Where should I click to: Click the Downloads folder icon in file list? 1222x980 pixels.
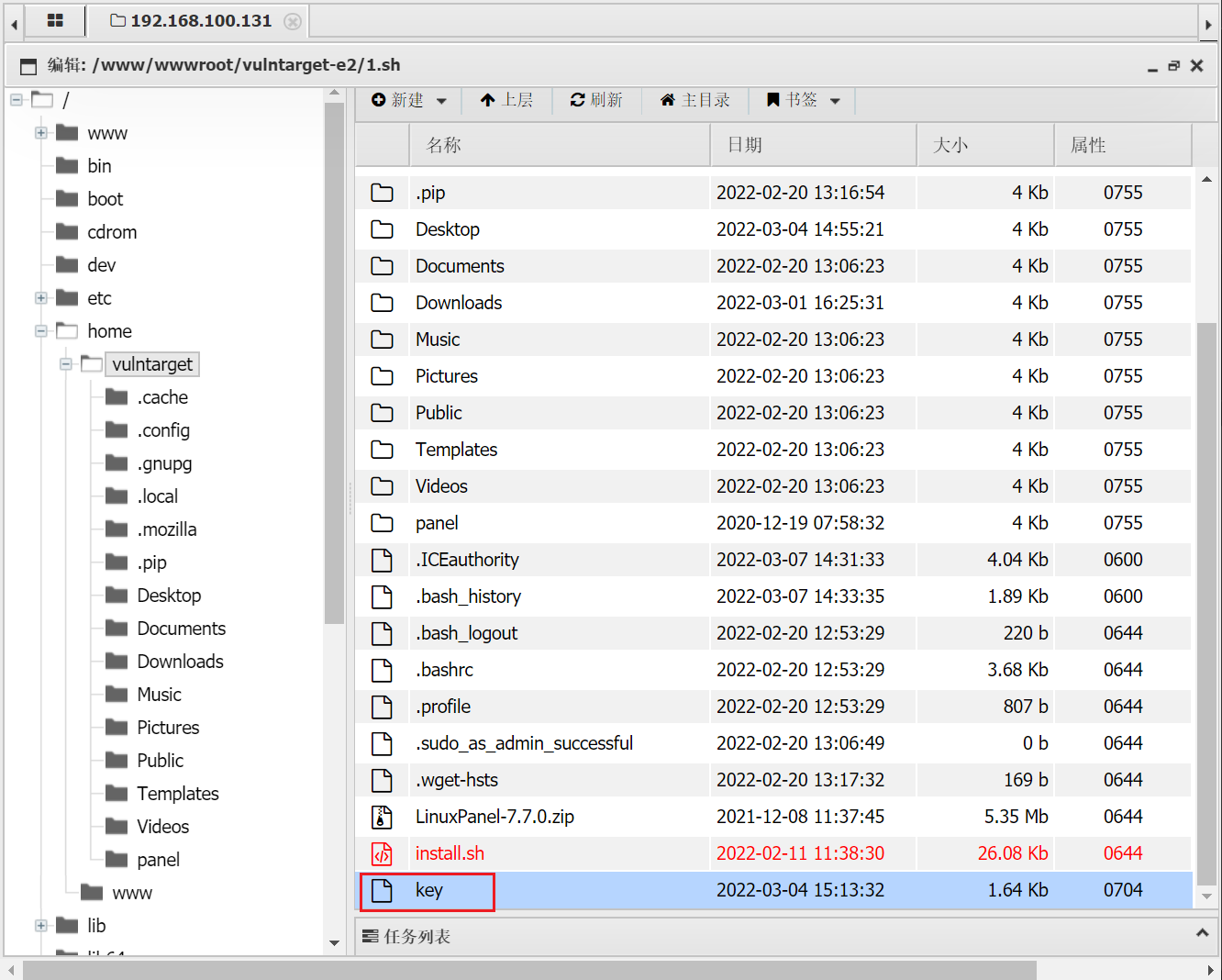click(x=382, y=303)
